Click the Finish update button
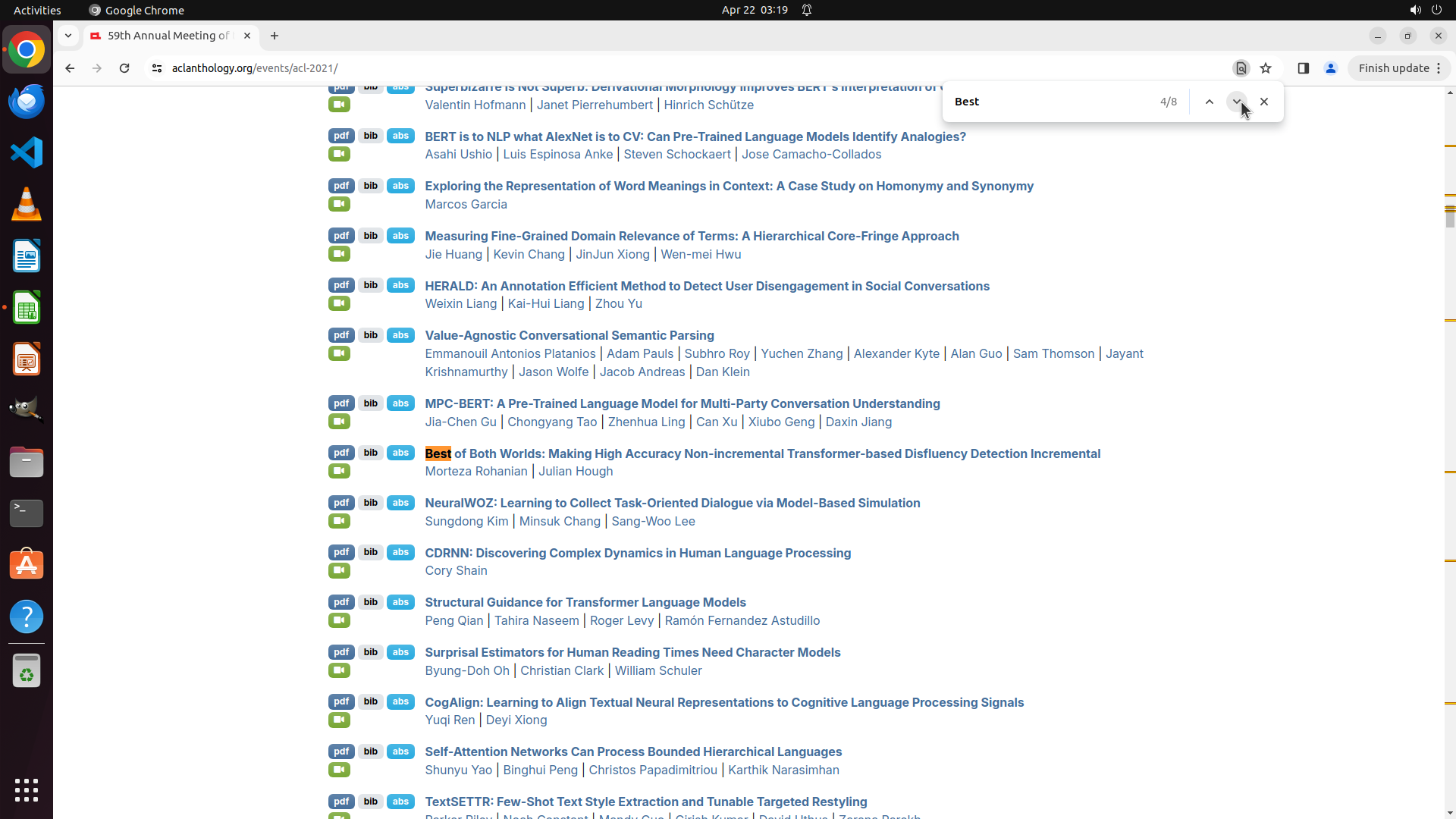 click(1393, 68)
